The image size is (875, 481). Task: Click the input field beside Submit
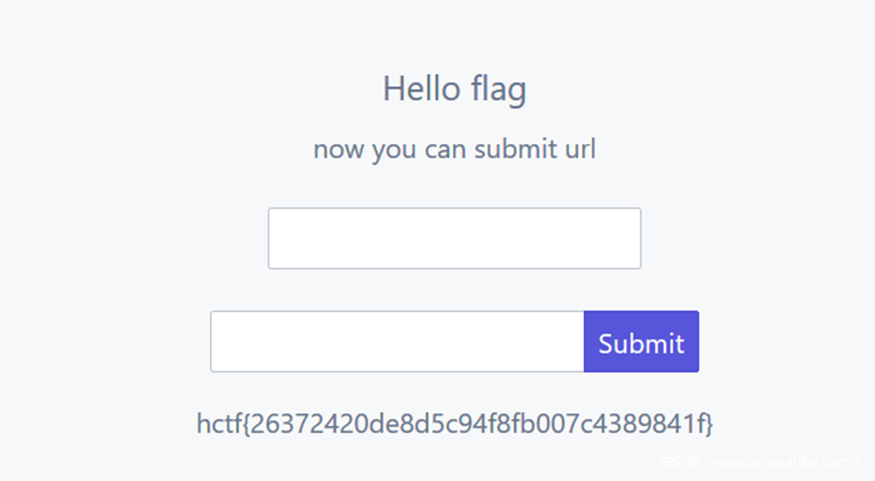coord(397,342)
